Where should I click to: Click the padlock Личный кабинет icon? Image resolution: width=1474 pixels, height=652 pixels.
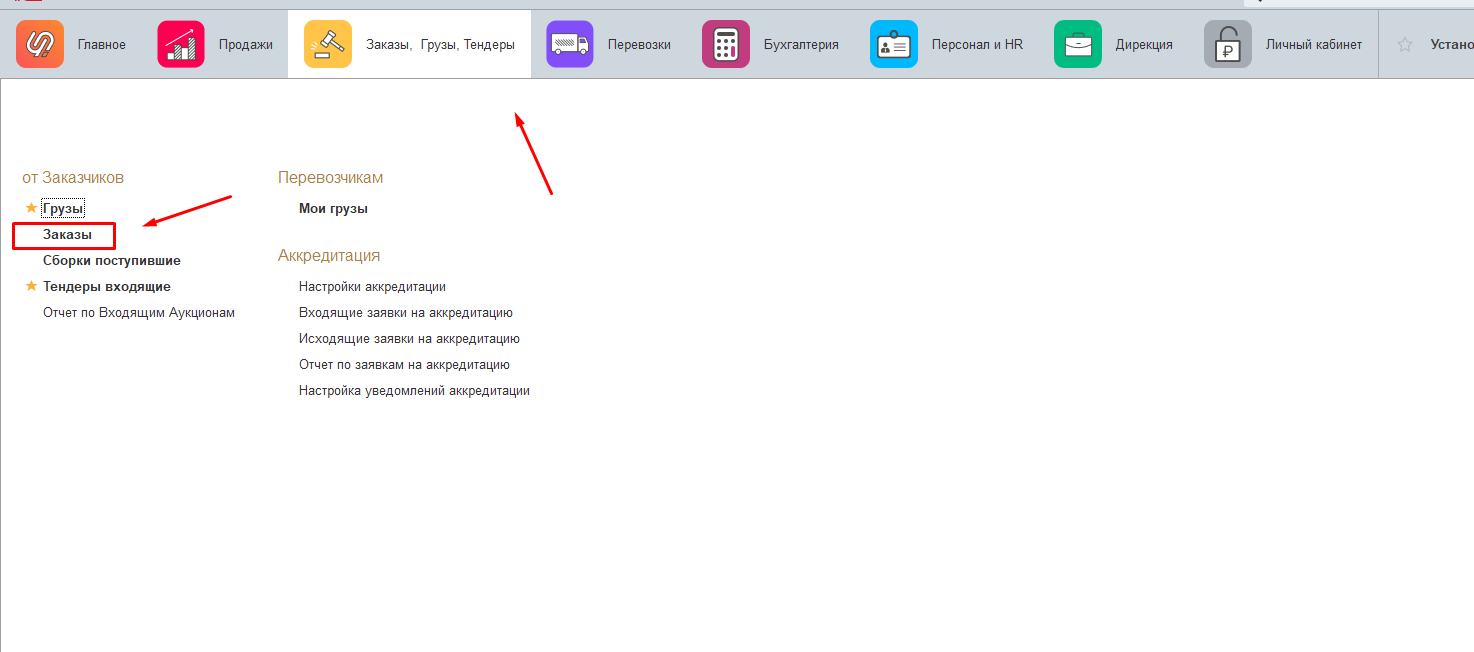tap(1228, 44)
